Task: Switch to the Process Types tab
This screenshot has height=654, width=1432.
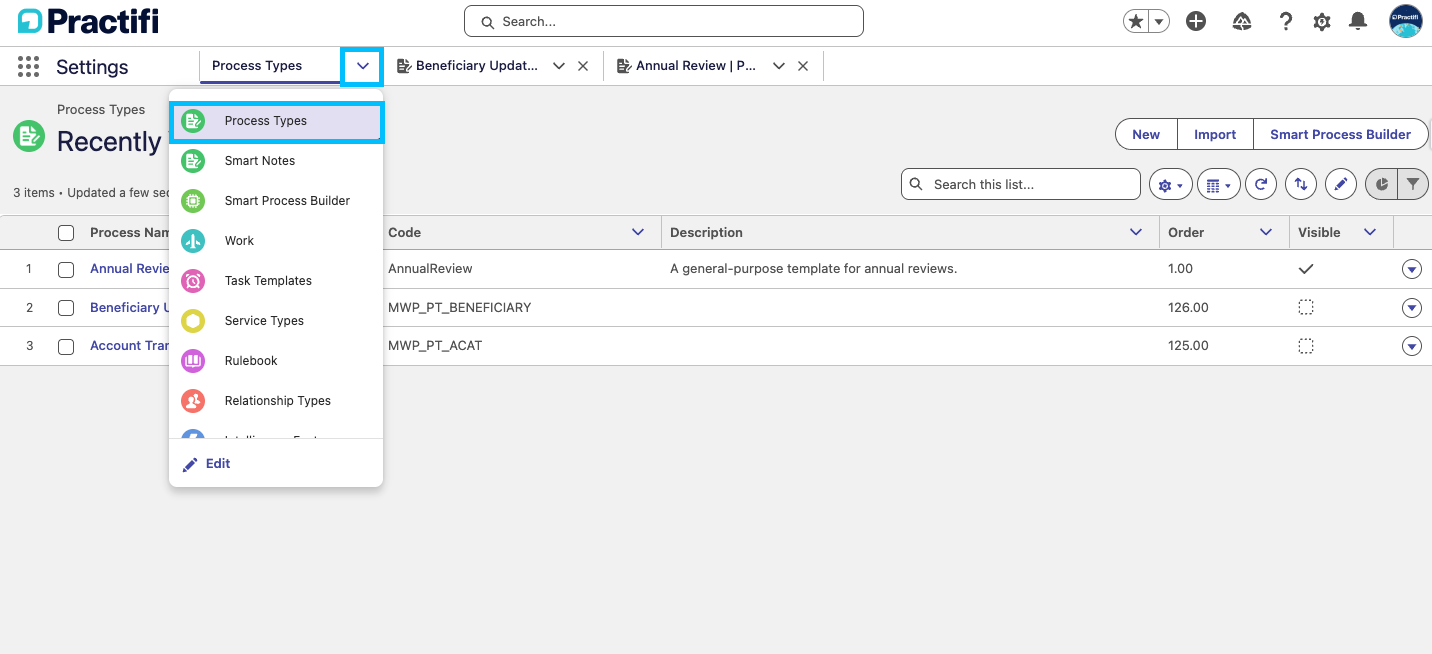Action: tap(257, 66)
